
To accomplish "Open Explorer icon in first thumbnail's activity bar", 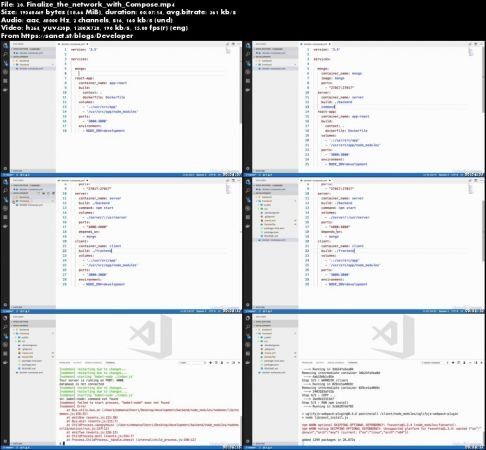I will tap(5, 46).
